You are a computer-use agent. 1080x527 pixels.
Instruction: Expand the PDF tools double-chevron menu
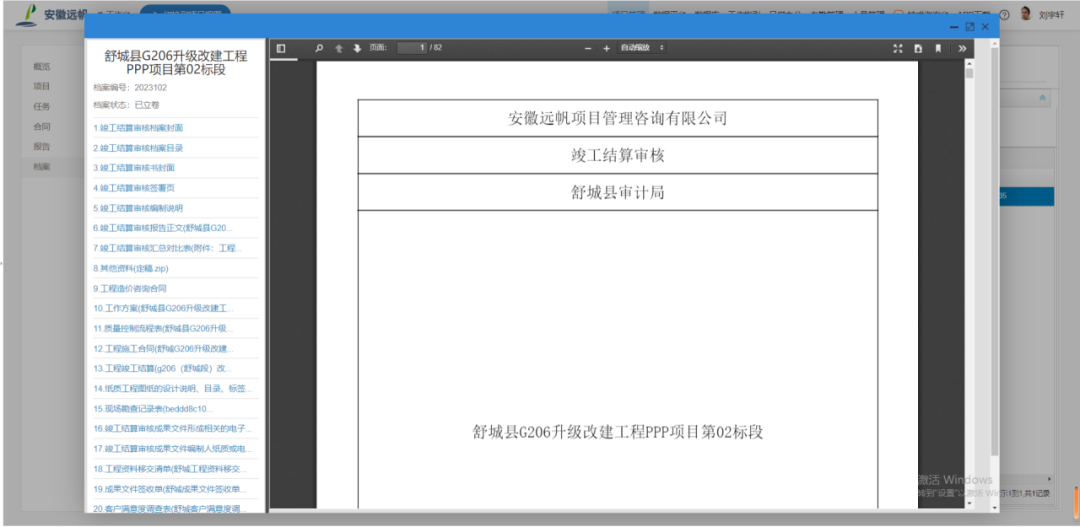(x=962, y=48)
